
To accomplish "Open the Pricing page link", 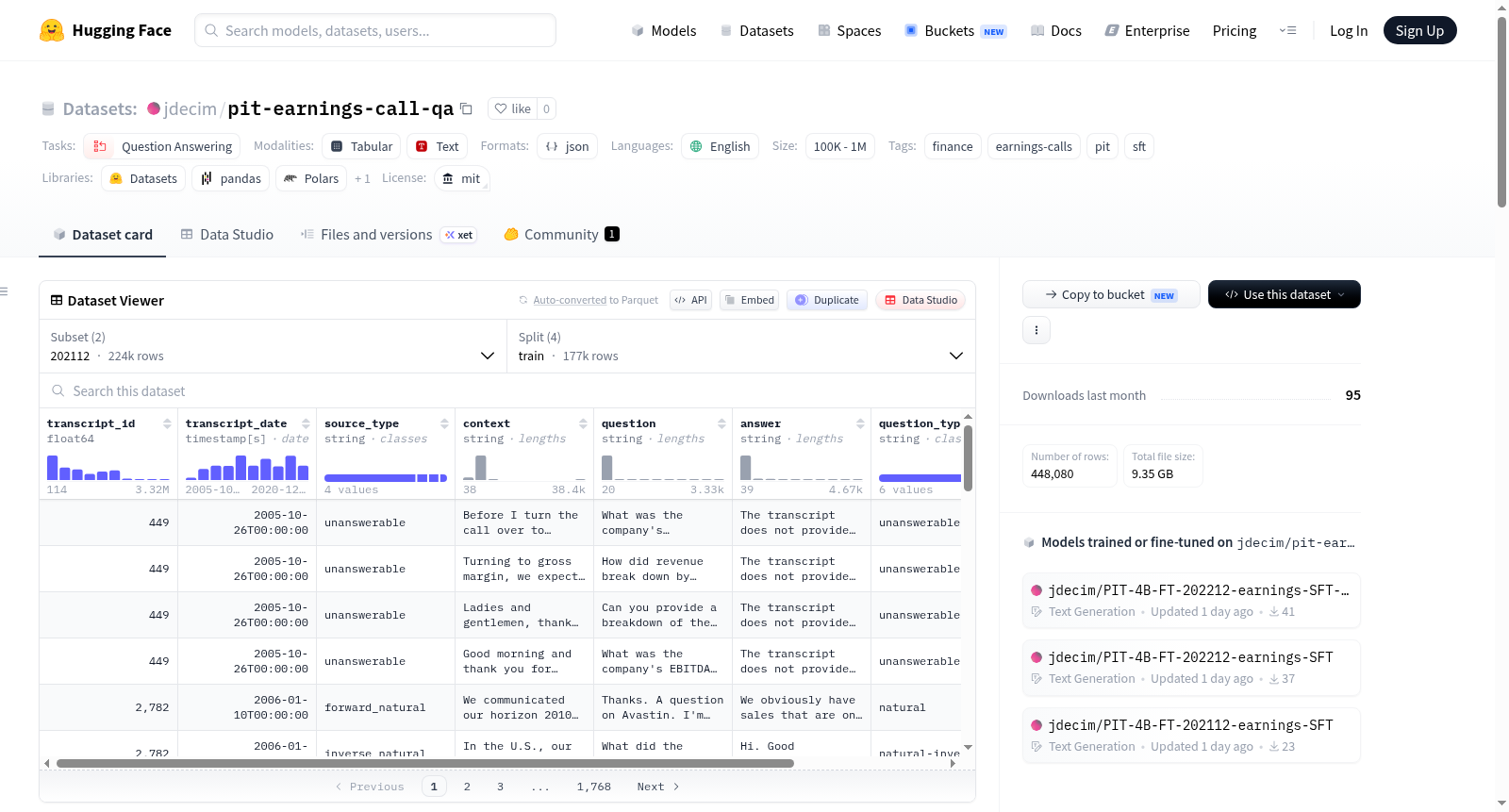I will pos(1235,30).
